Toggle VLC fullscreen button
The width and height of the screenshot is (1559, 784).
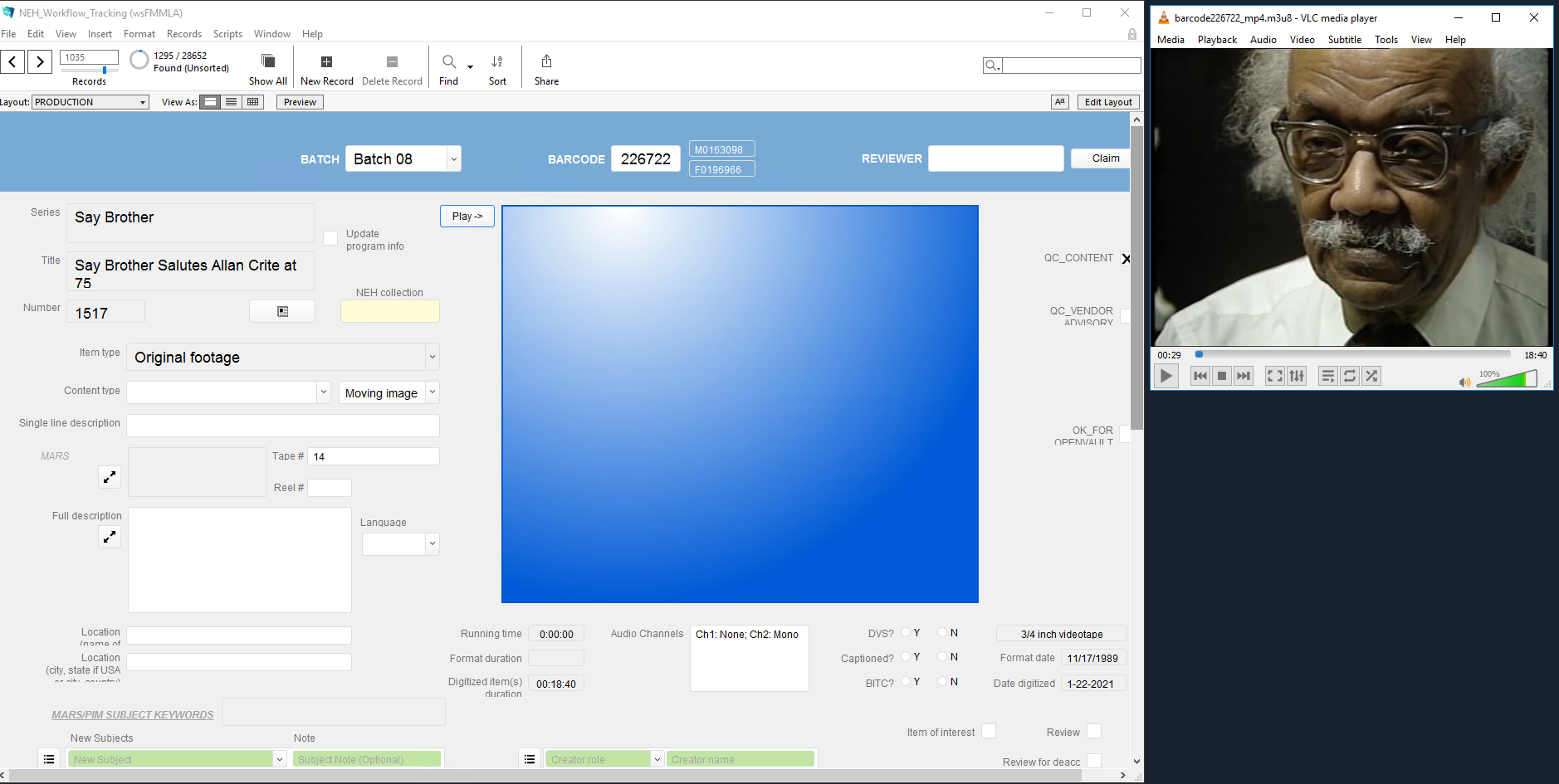(x=1274, y=376)
